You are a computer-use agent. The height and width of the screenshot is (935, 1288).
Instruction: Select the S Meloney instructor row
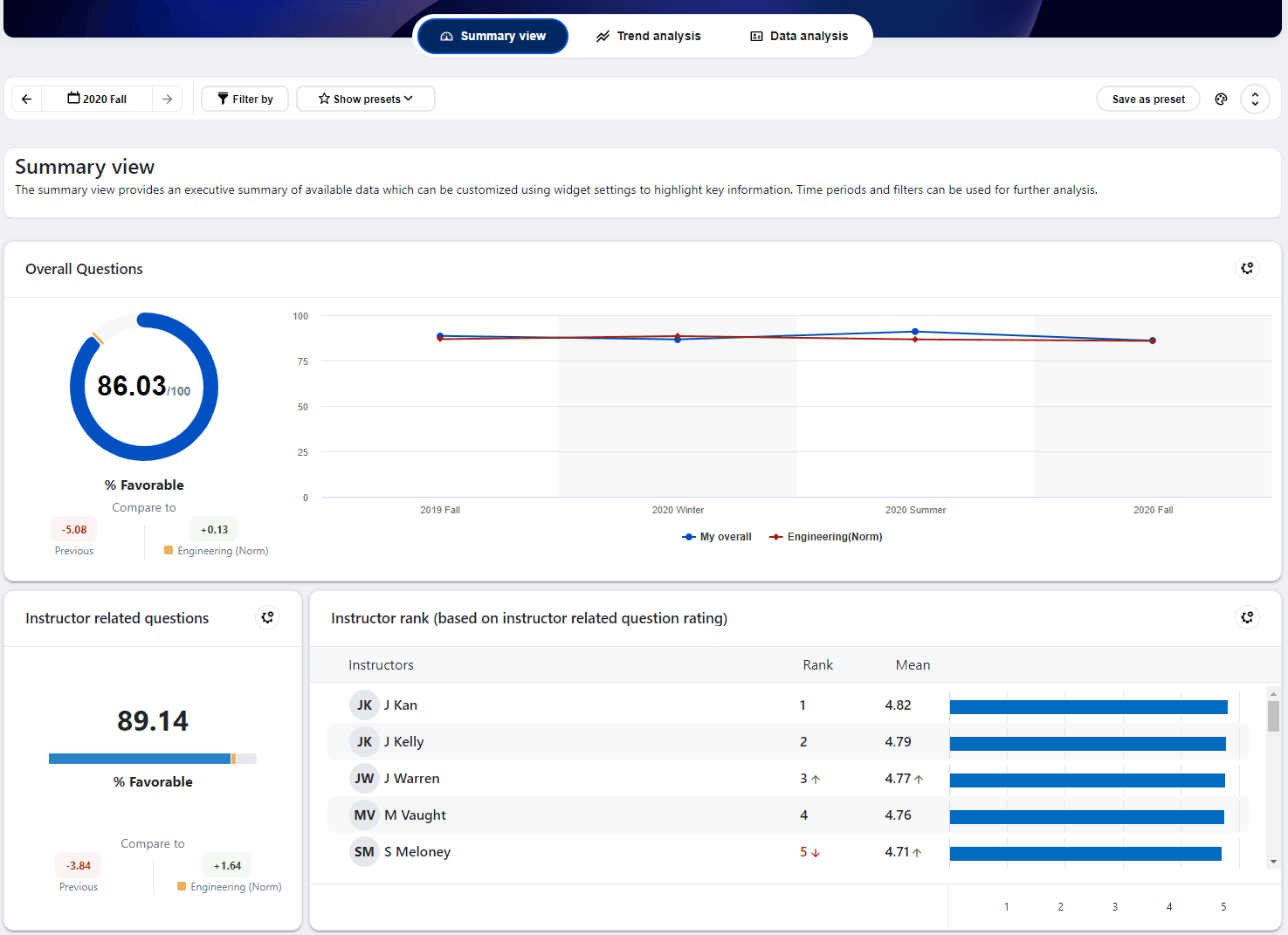tap(788, 852)
